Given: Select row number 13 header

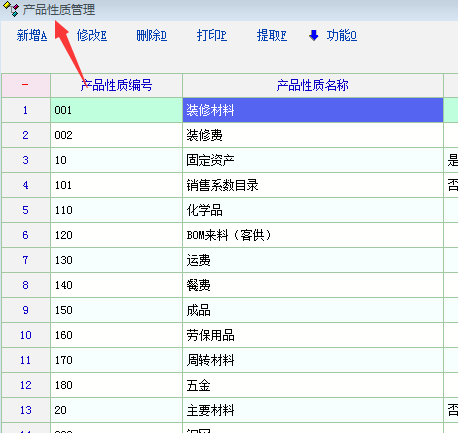Looking at the screenshot, I should pos(26,410).
